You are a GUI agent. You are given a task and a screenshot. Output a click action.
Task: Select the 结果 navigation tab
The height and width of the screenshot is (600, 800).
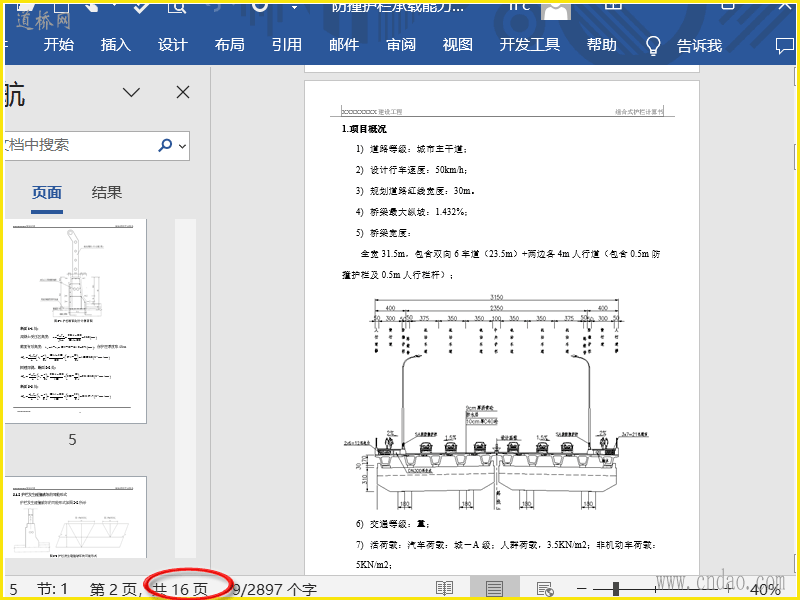(x=107, y=192)
